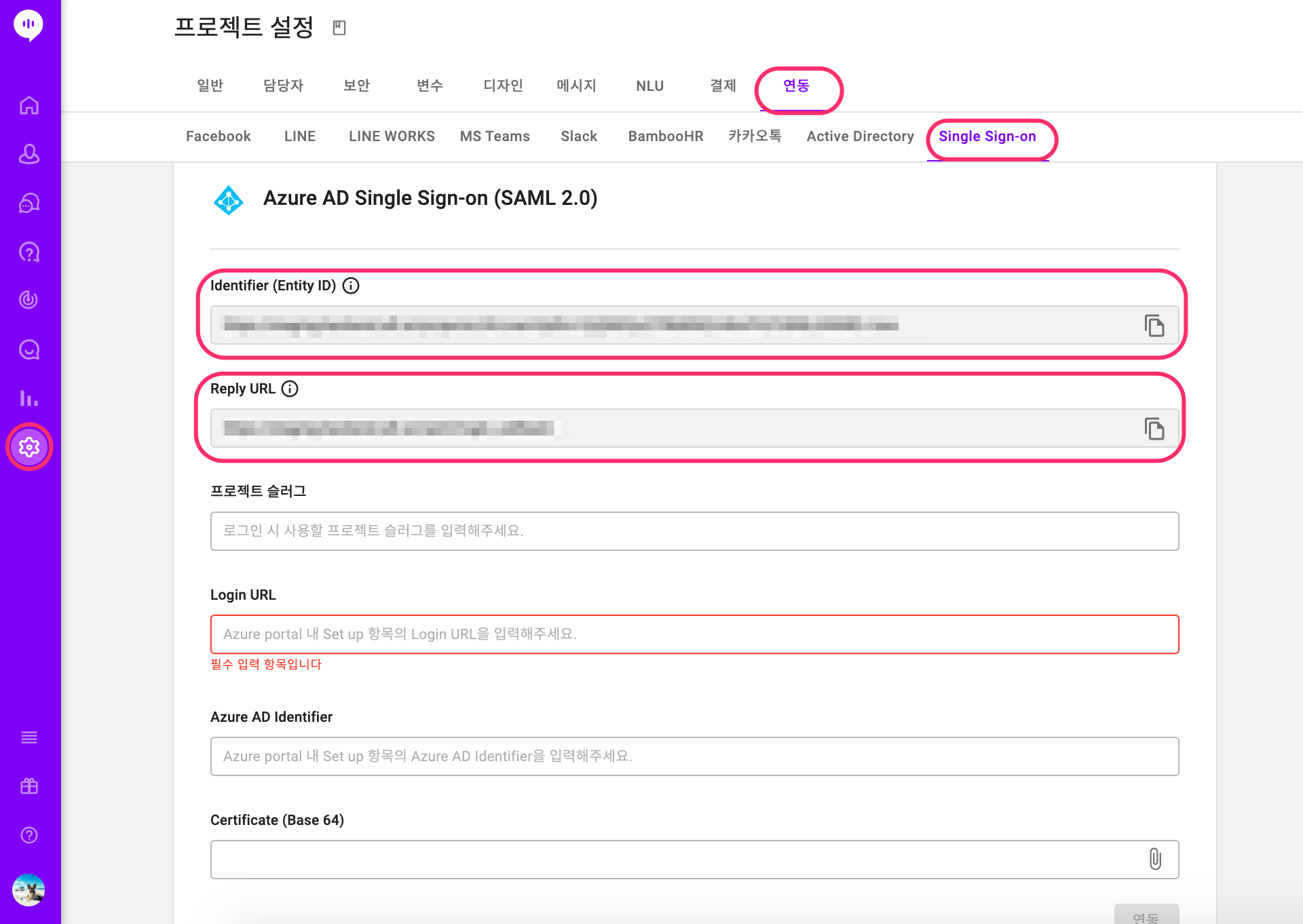
Task: Open the Slack integration sub-tab
Action: click(x=579, y=136)
